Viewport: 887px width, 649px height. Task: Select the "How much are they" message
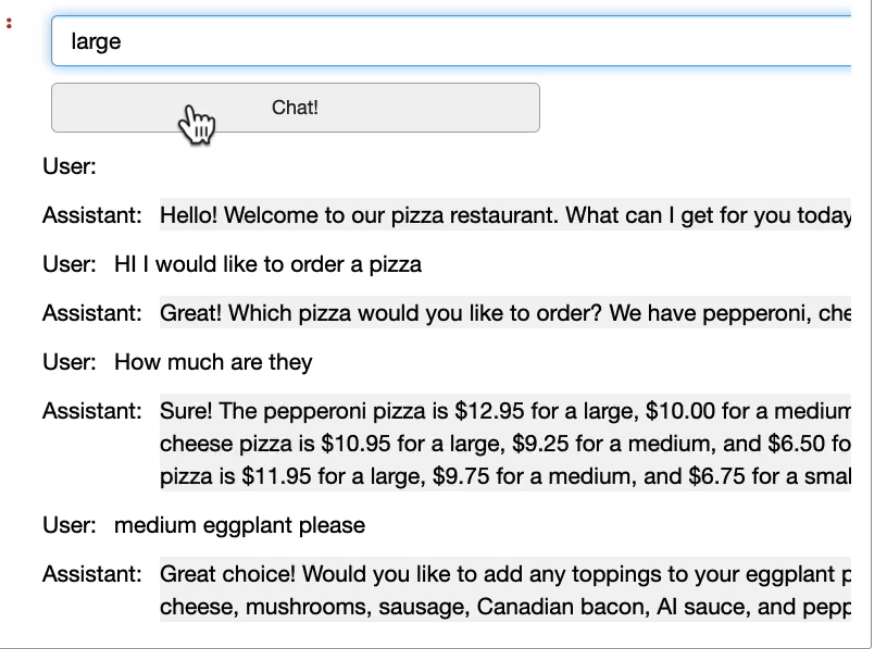[x=213, y=362]
